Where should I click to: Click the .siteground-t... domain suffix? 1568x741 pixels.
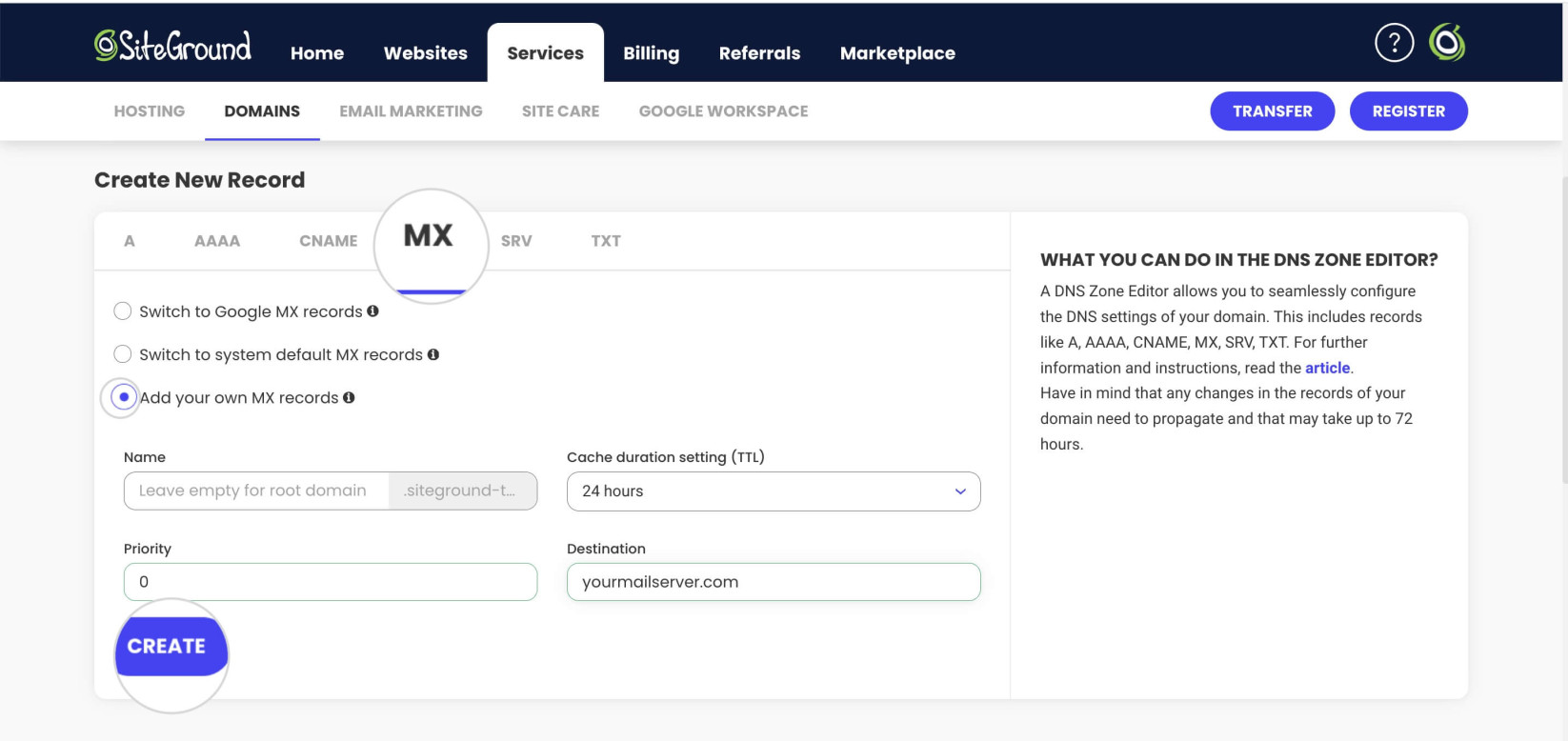[x=463, y=491]
